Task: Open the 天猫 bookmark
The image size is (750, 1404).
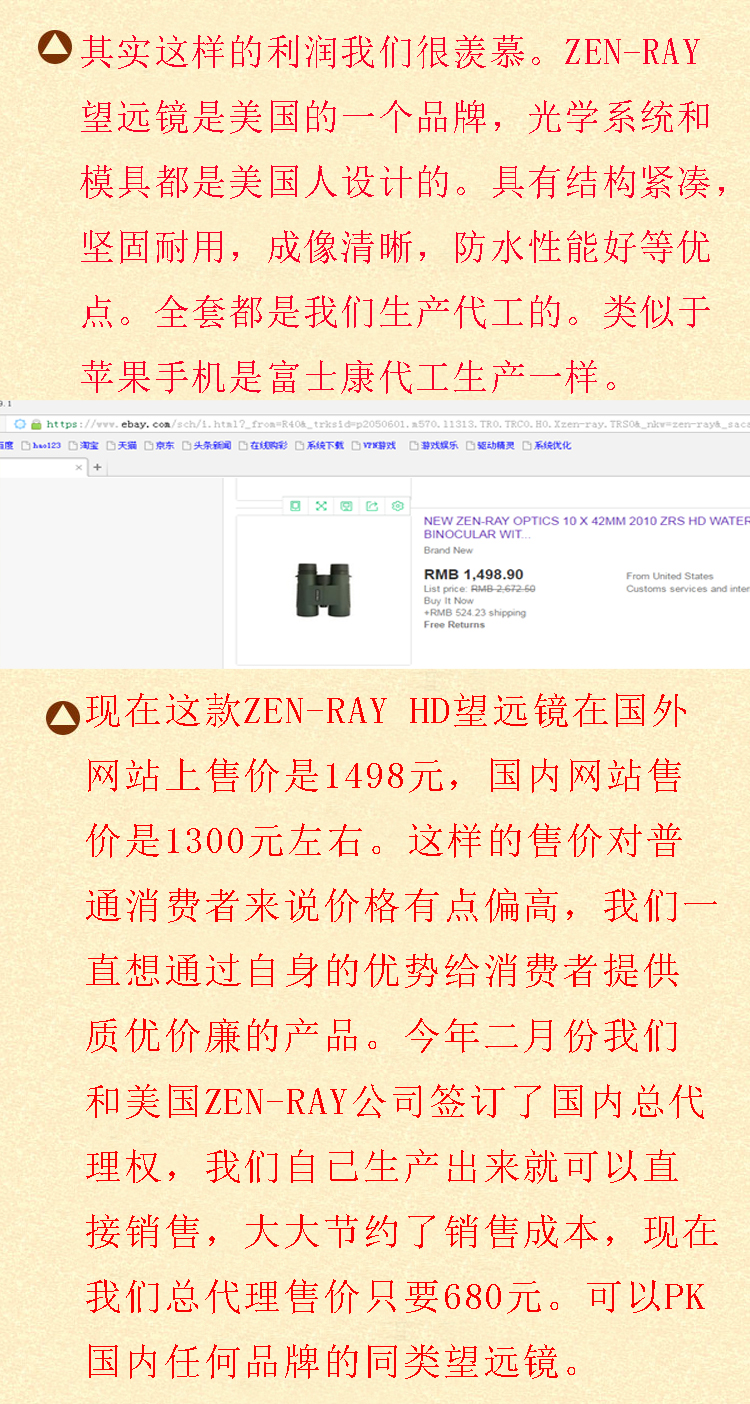Action: coord(121,445)
